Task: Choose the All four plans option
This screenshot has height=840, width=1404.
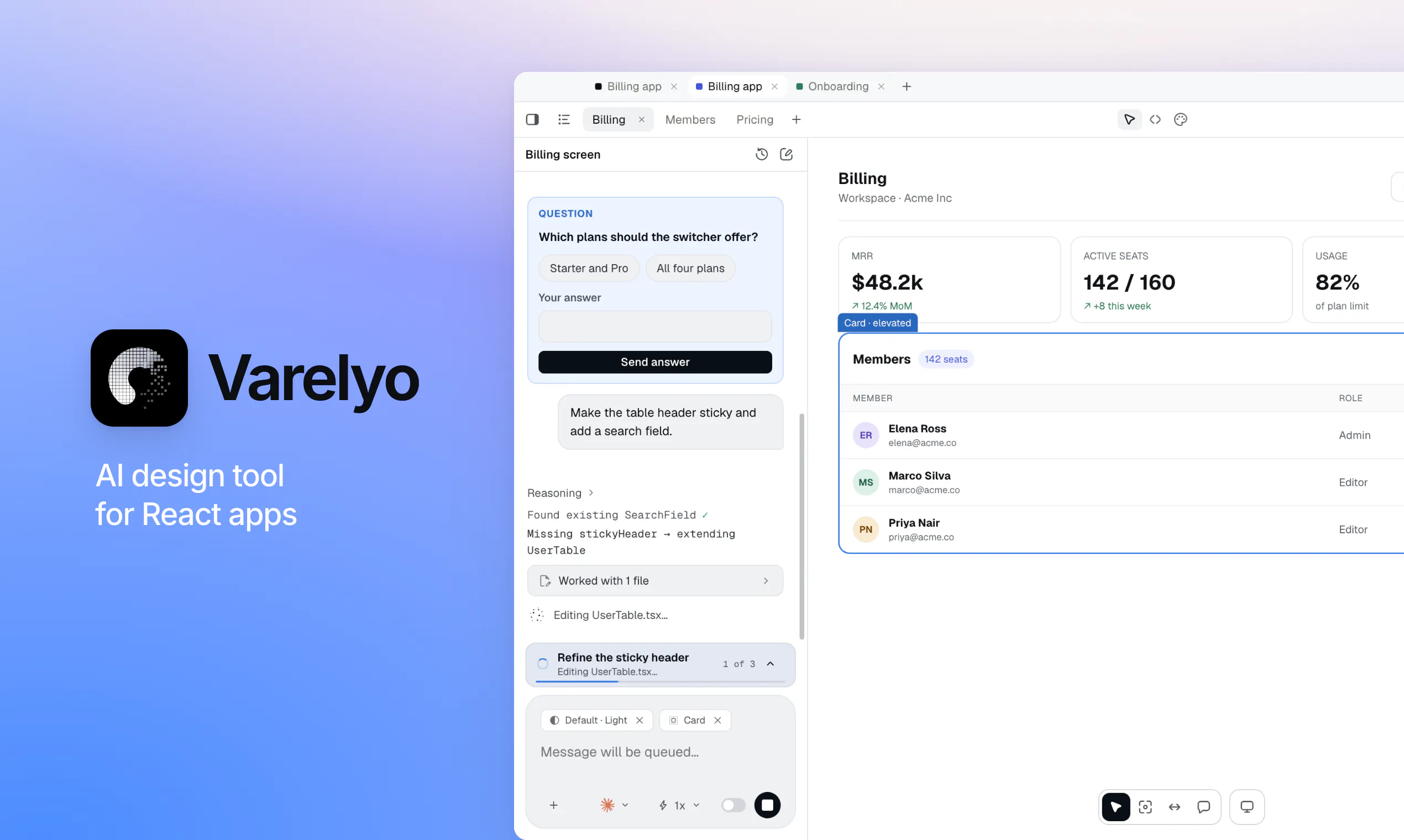Action: pos(690,268)
